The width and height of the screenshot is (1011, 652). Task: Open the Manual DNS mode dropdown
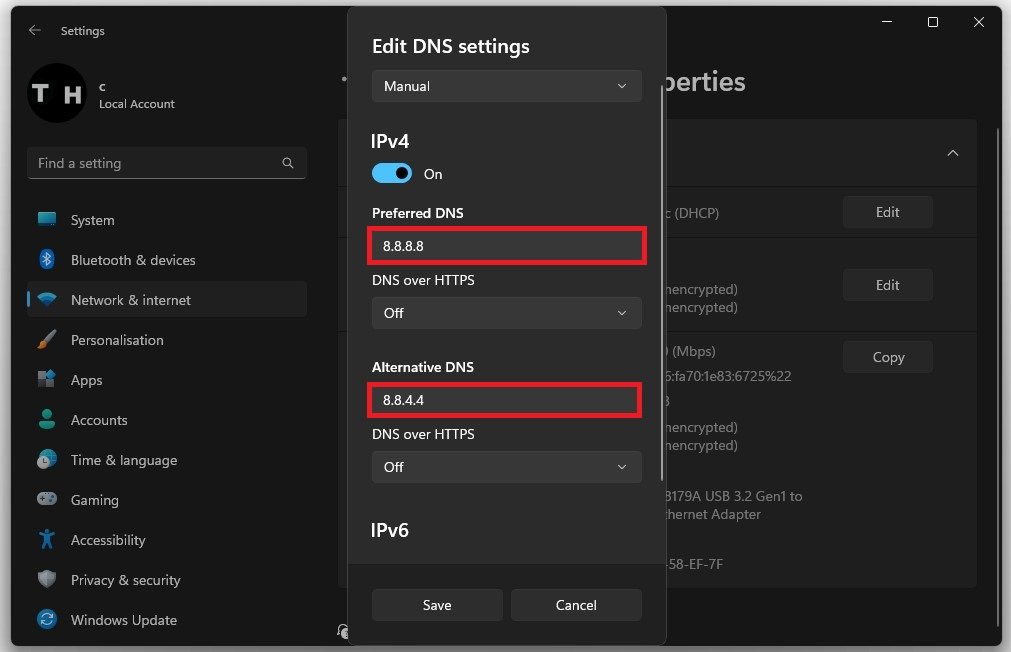coord(506,86)
